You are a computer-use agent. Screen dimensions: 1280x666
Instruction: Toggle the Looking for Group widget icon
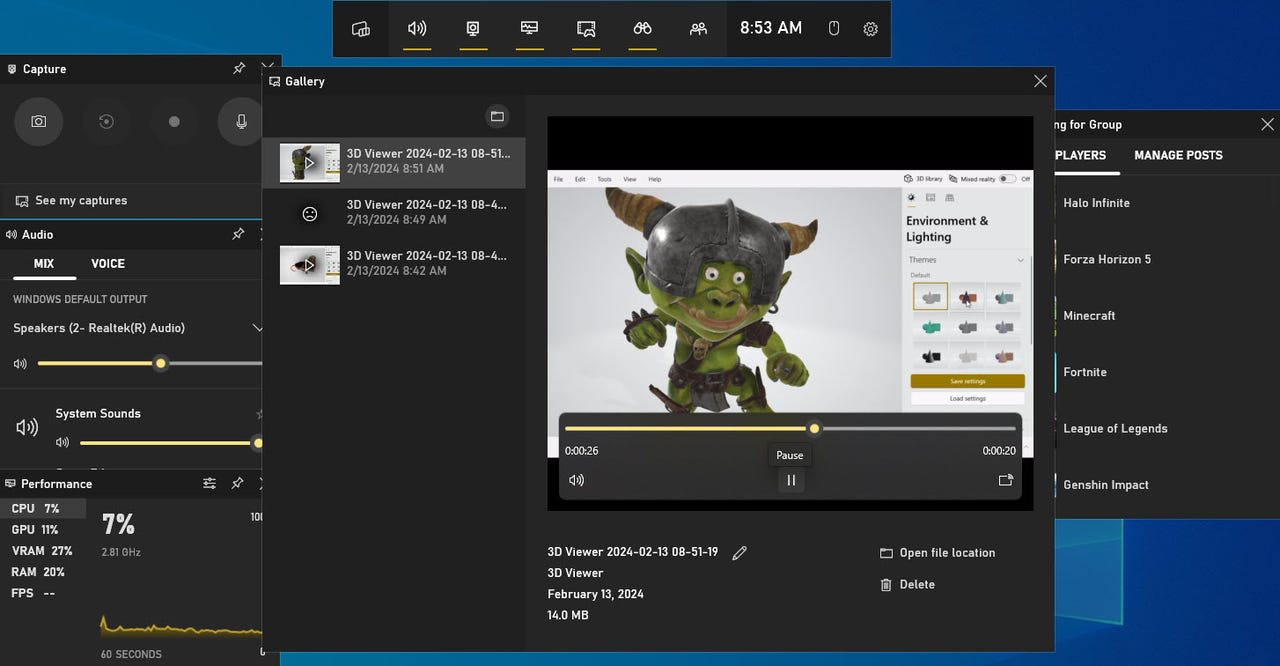[x=642, y=29]
